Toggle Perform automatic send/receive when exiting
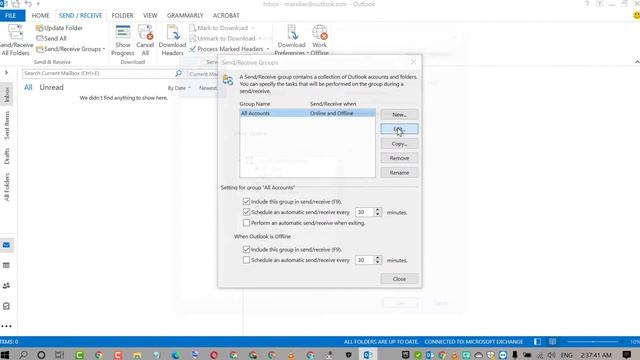 pos(246,223)
